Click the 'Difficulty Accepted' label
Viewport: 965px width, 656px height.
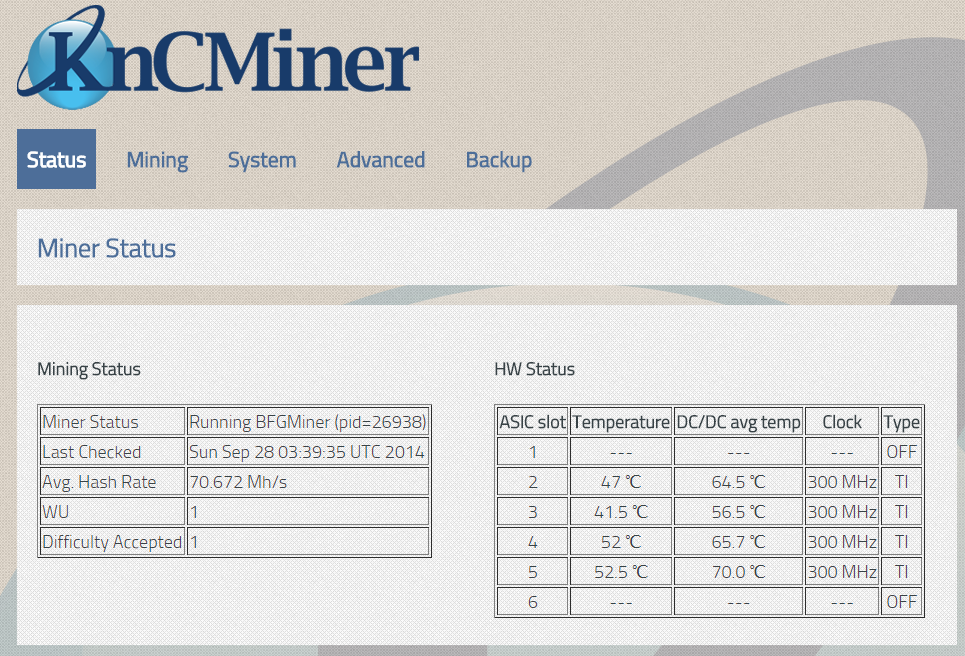[112, 542]
